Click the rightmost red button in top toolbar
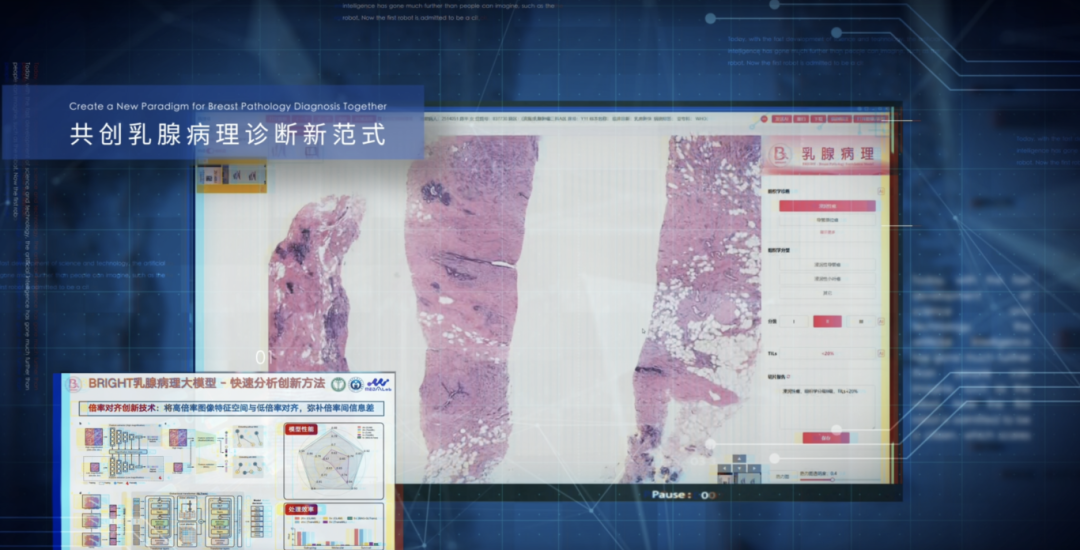Image resolution: width=1080 pixels, height=550 pixels. [x=870, y=119]
